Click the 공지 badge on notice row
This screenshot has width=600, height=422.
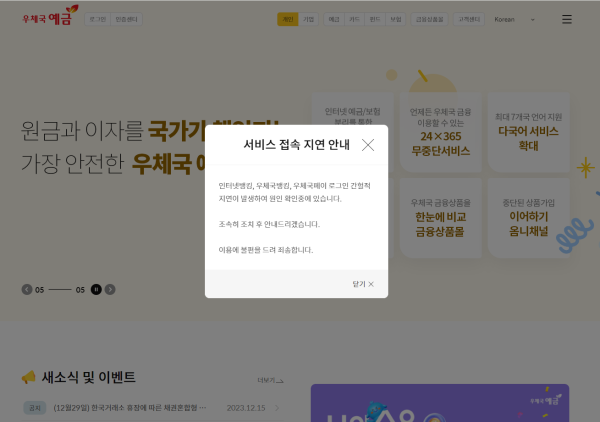point(35,408)
